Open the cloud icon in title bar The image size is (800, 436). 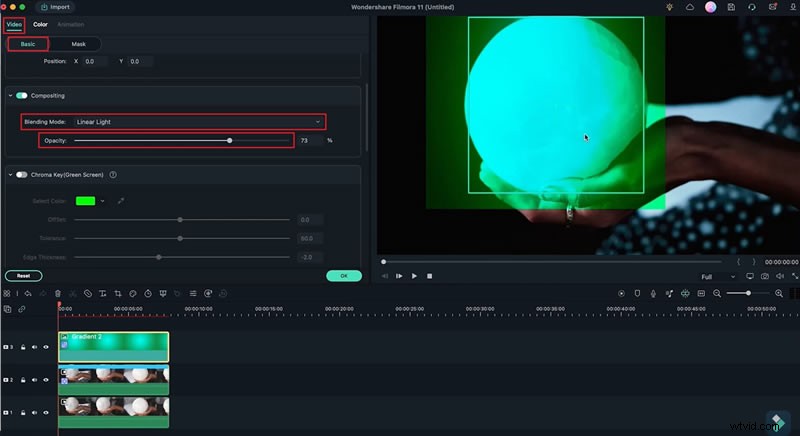click(x=690, y=7)
